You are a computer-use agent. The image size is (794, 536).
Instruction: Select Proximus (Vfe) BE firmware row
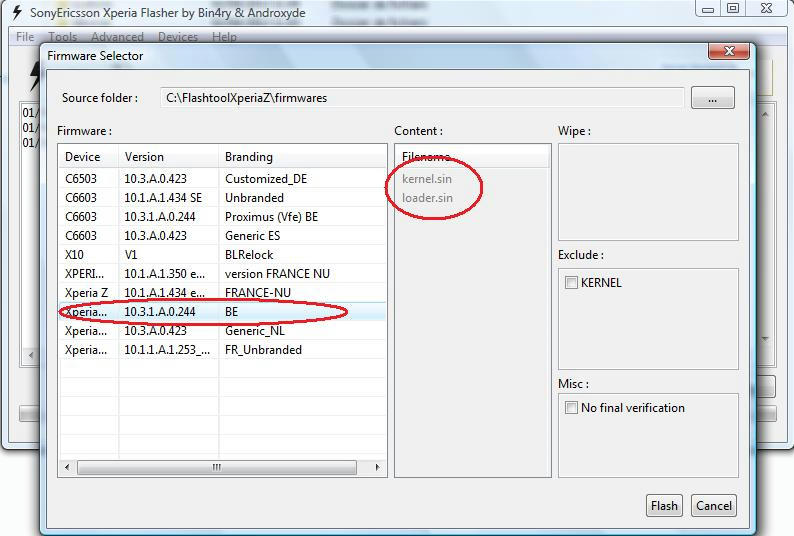coord(223,217)
